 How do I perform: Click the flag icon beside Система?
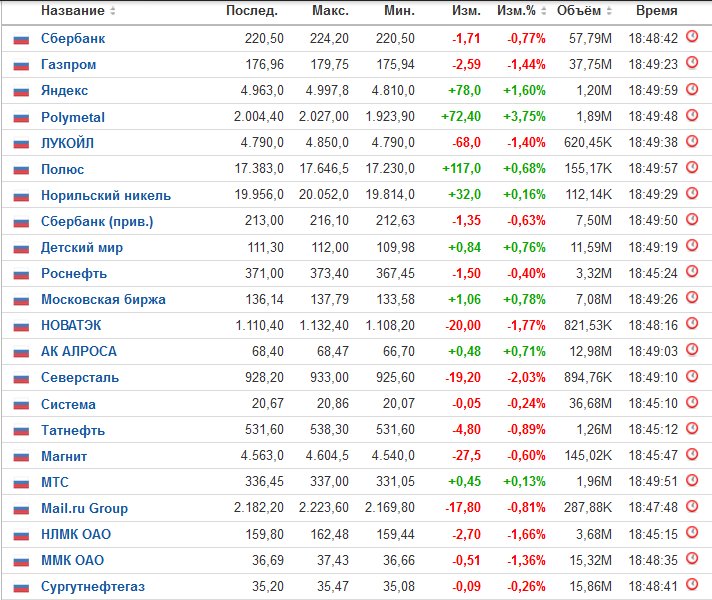tap(21, 405)
